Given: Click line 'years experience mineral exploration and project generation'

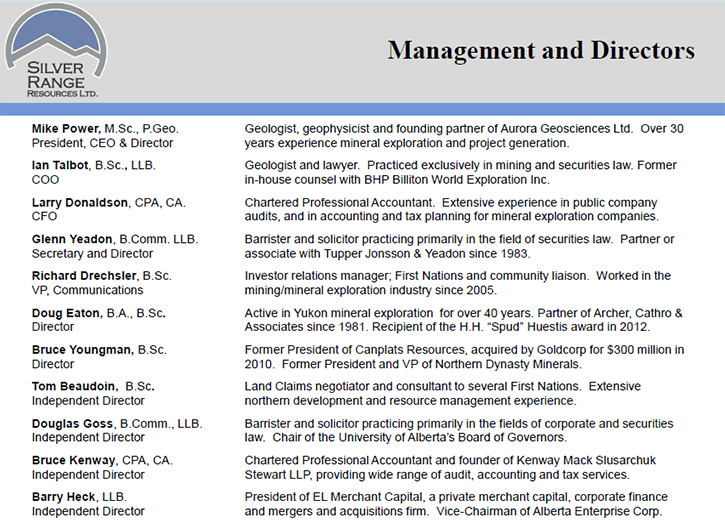Looking at the screenshot, I should coord(407,143).
